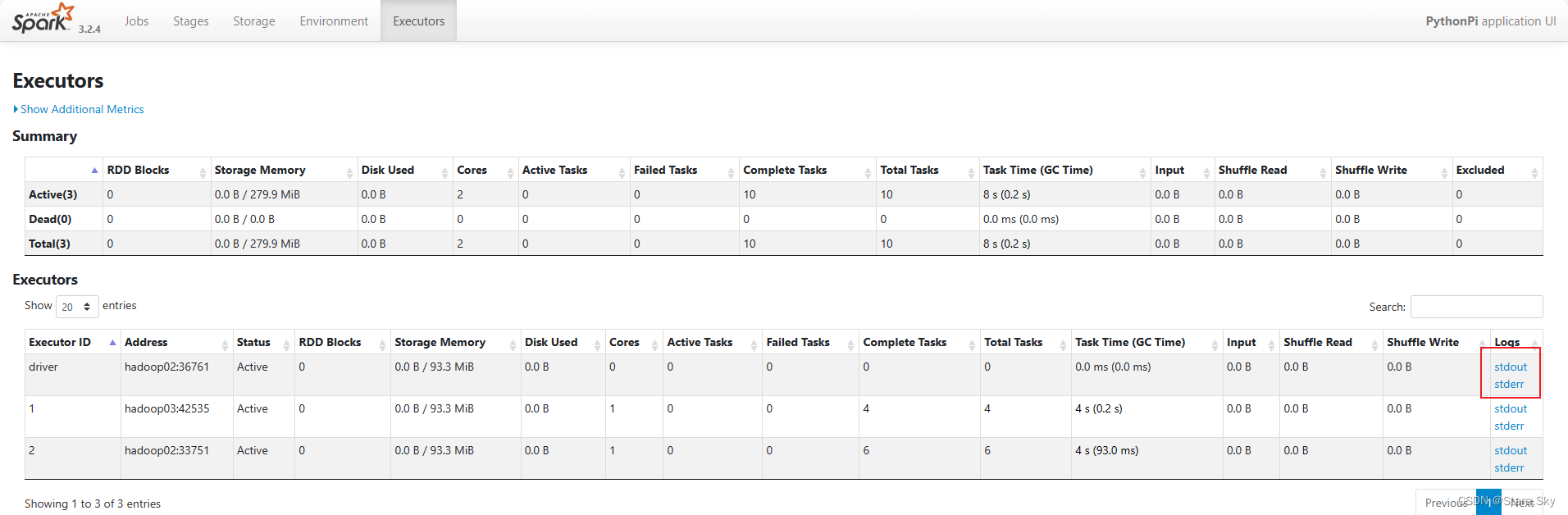Open stdout log for executor 2
This screenshot has height=515, width=1568.
[x=1510, y=450]
